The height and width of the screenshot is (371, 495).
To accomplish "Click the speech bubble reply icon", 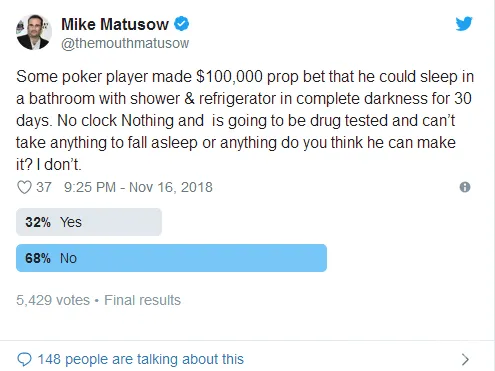I will coord(24,359).
